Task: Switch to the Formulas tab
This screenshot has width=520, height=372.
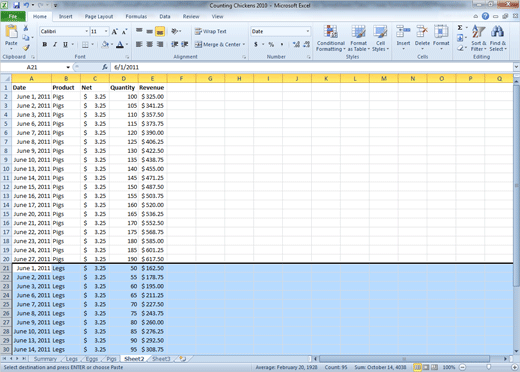Action: pos(136,16)
